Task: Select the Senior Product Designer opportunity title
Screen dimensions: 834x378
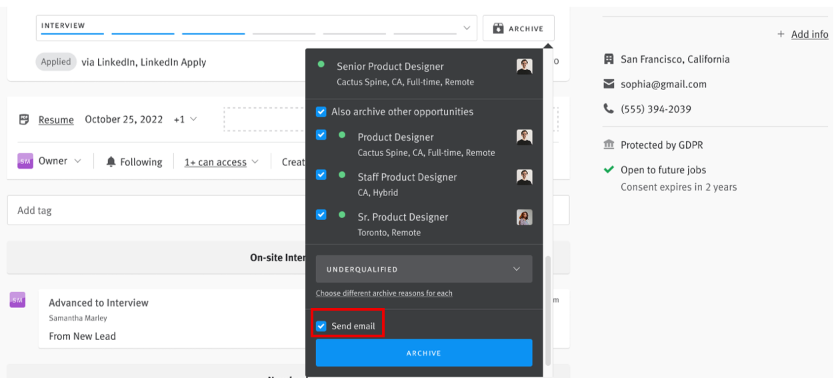Action: tap(390, 66)
